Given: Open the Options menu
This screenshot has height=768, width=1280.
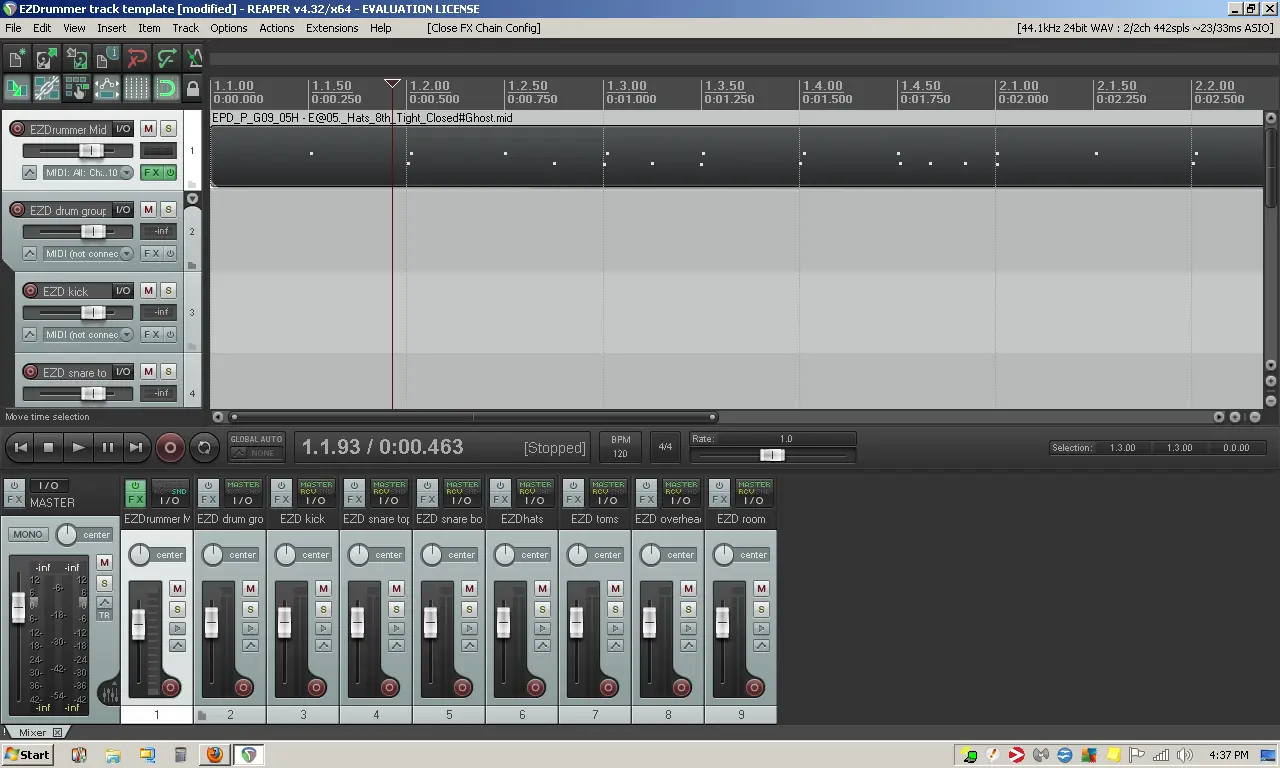Looking at the screenshot, I should pyautogui.click(x=229, y=28).
